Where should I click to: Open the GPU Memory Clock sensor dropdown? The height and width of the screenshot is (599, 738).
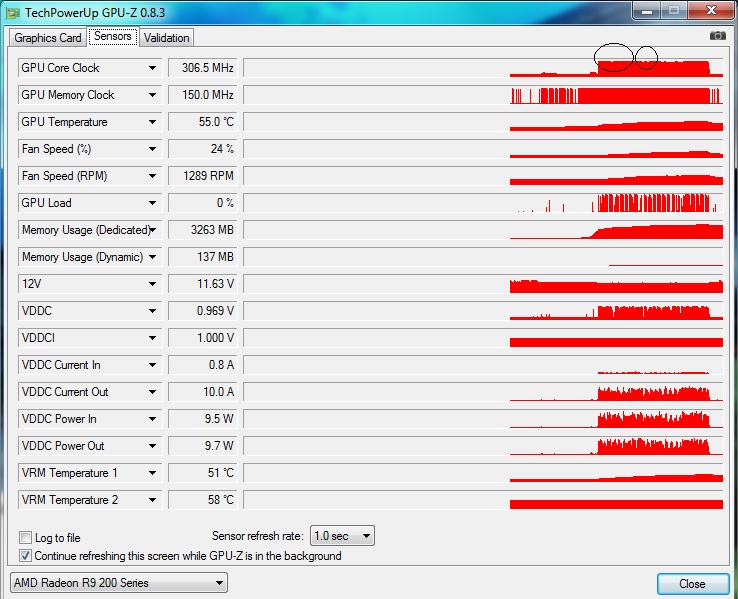click(152, 95)
